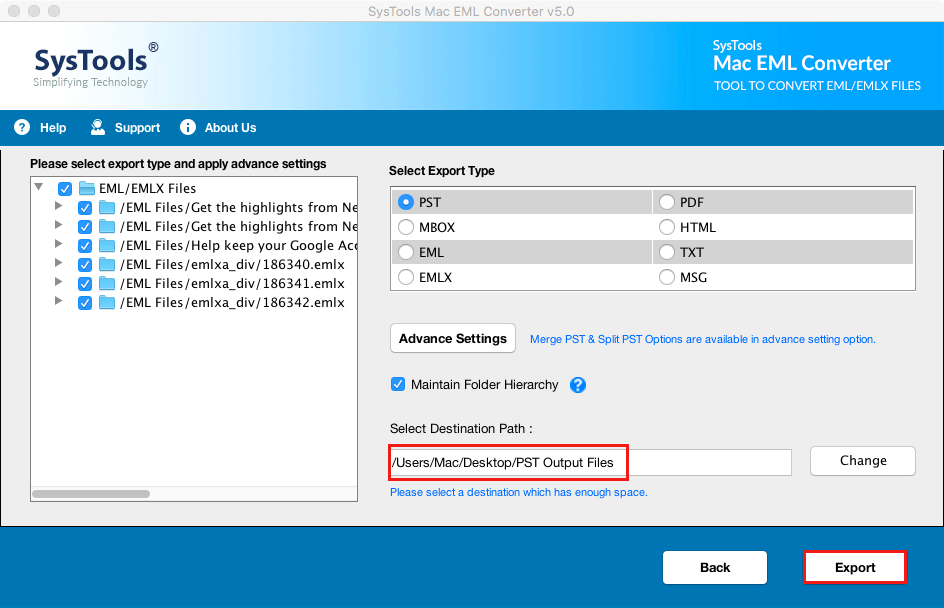
Task: Uncheck the 186342.emlx checkbox
Action: pyautogui.click(x=85, y=303)
